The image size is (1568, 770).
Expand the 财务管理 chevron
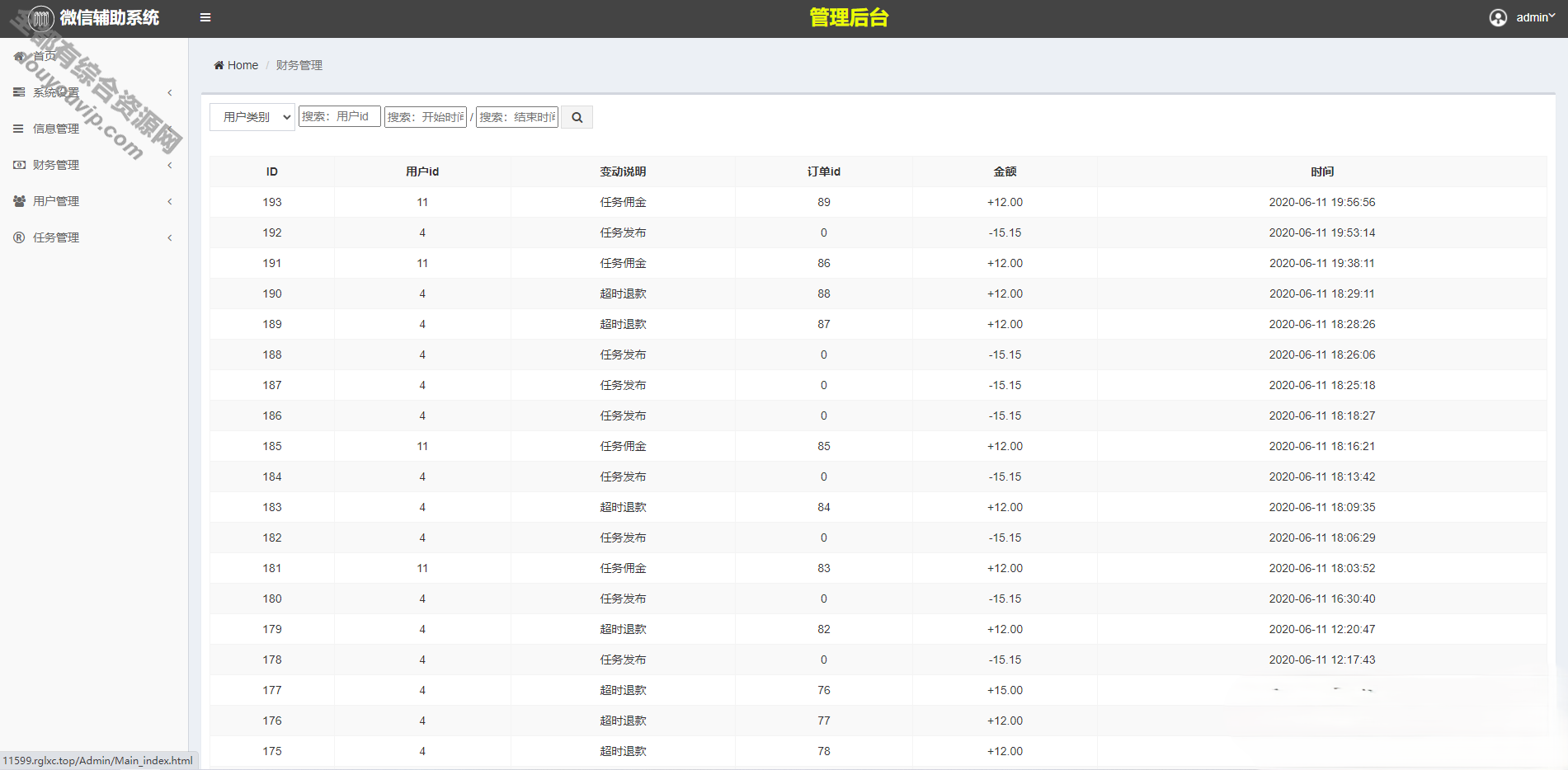(170, 165)
